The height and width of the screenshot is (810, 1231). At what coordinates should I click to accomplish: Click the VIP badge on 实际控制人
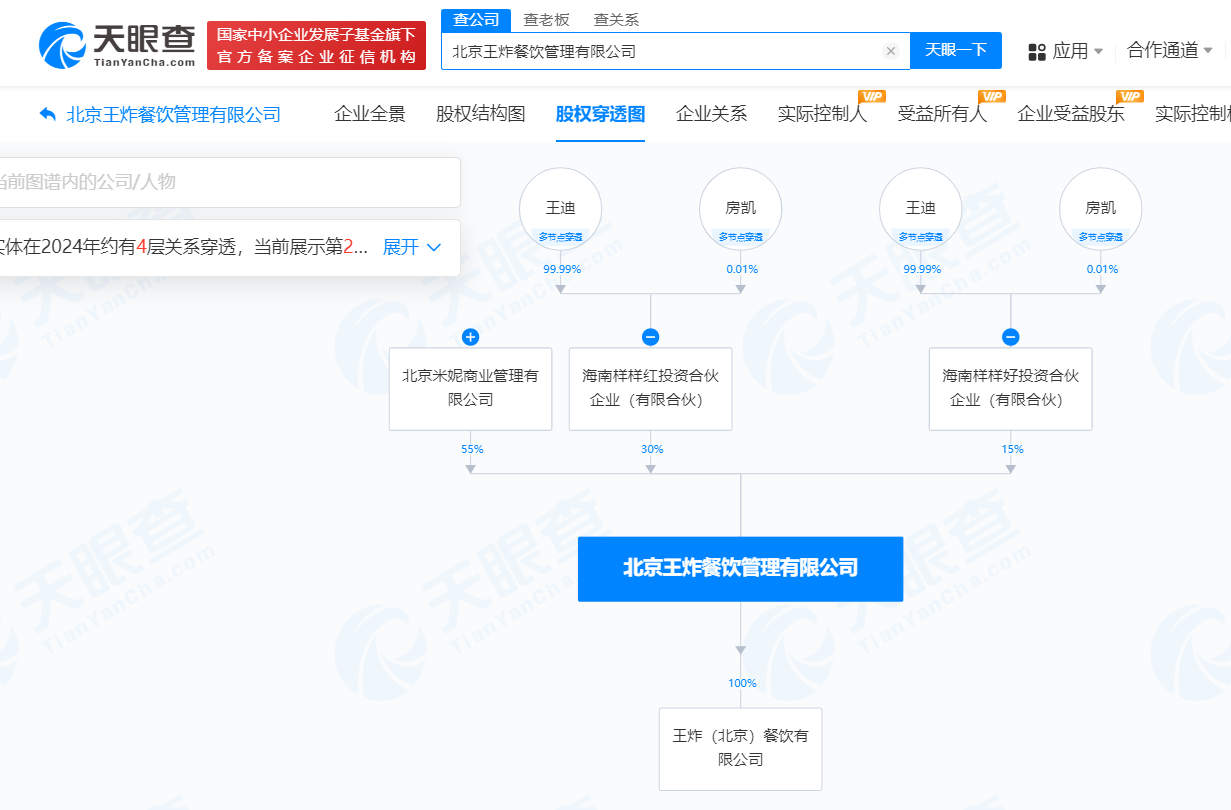point(869,99)
